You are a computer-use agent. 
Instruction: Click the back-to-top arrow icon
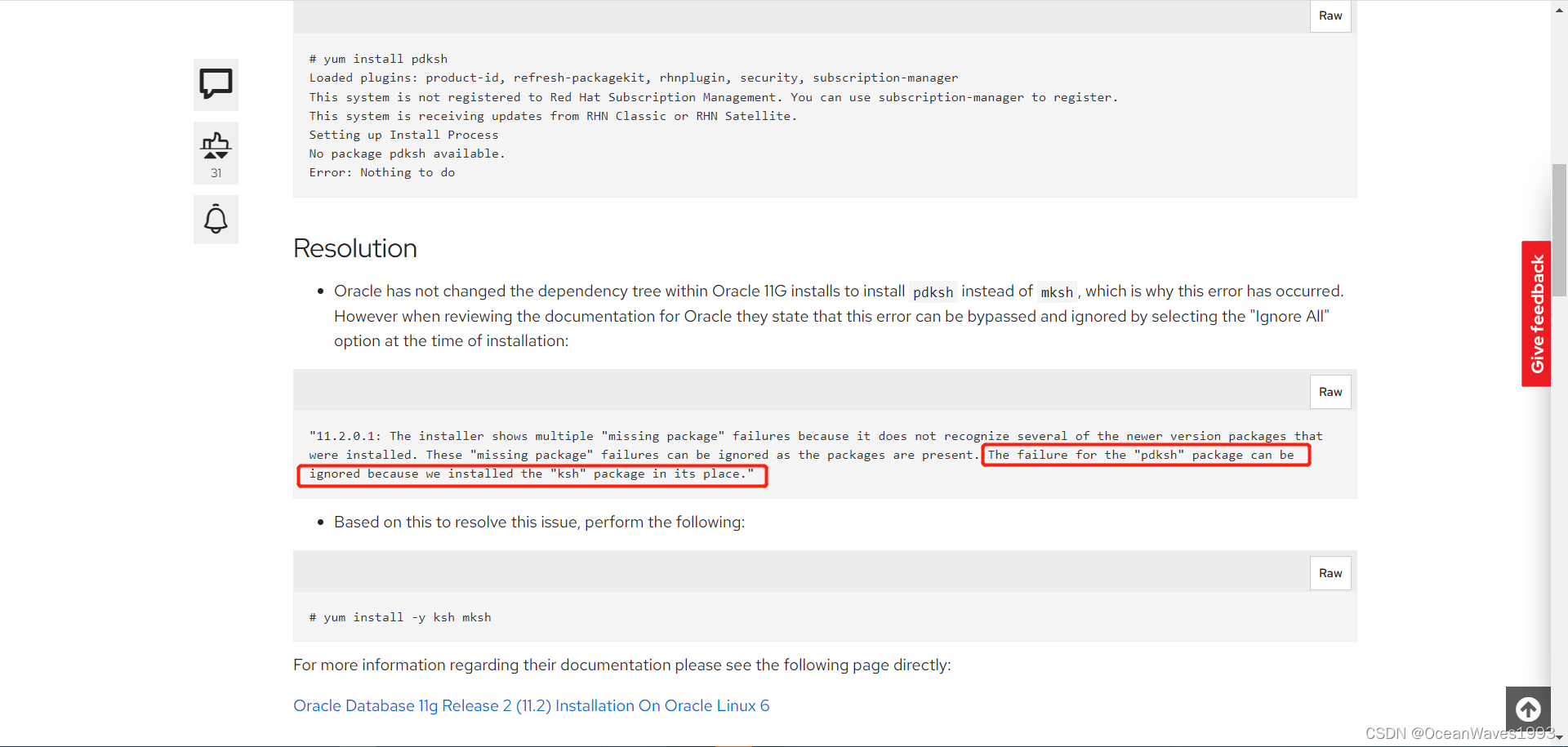[1528, 709]
